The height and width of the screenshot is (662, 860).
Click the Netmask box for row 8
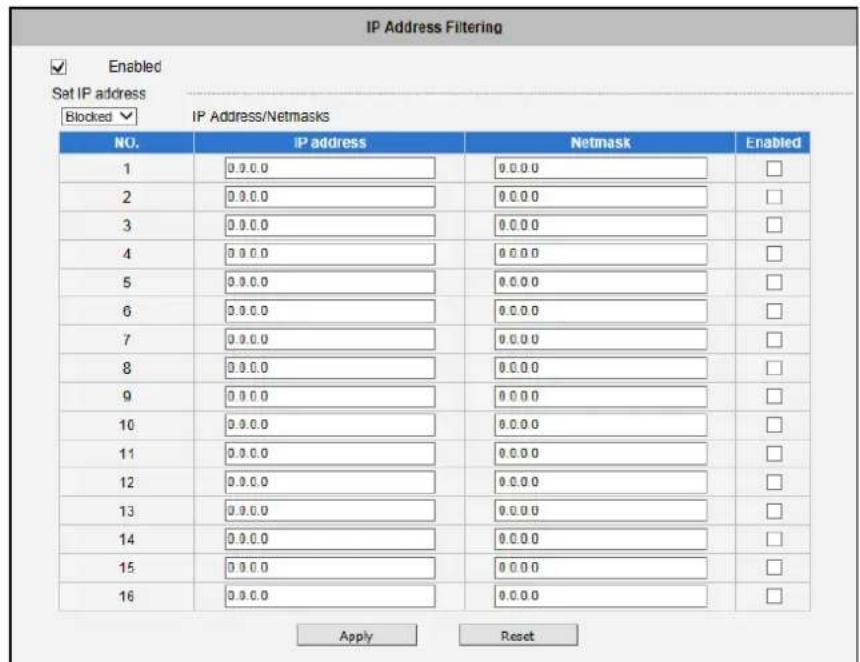click(601, 368)
